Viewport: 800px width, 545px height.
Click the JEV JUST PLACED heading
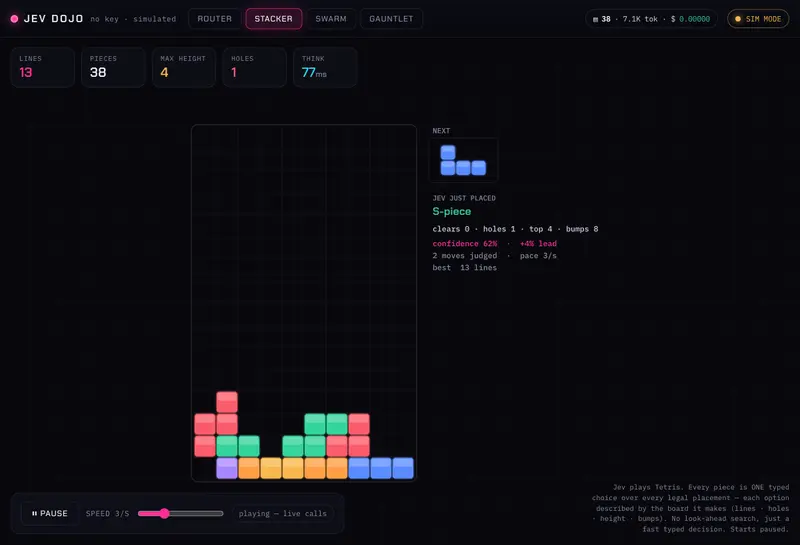coord(464,198)
